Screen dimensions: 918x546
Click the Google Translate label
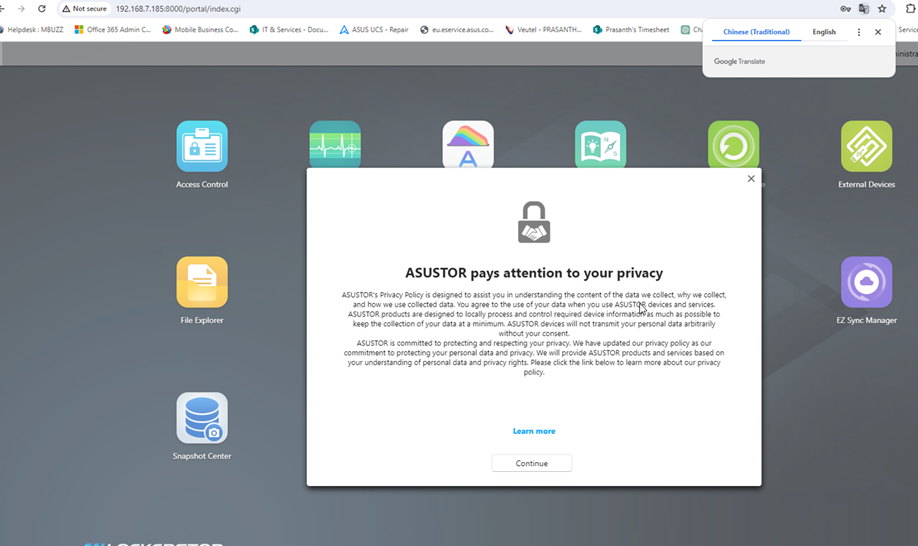coord(739,61)
